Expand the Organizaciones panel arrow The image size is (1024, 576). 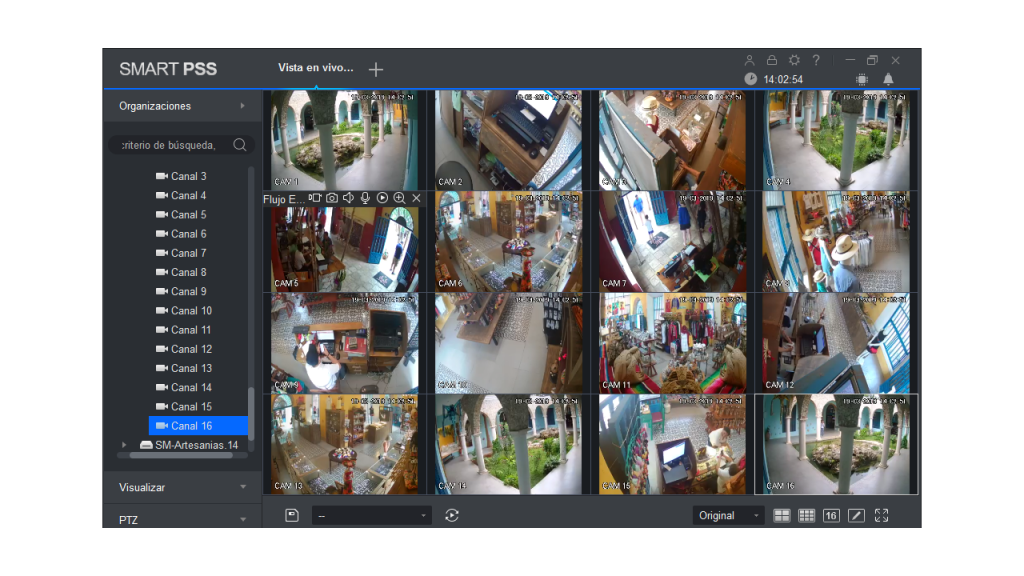click(x=242, y=106)
